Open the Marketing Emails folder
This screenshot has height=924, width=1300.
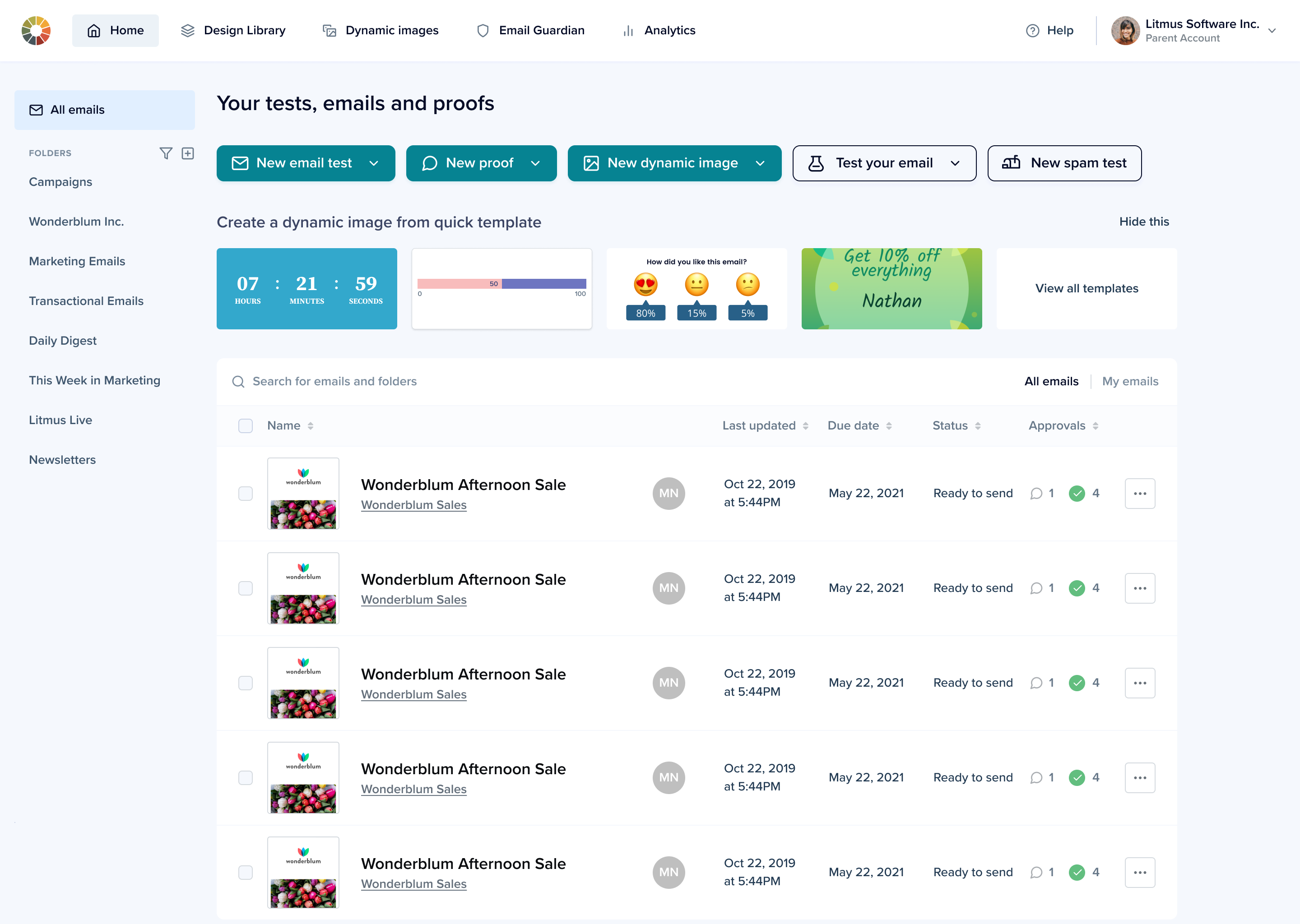click(77, 261)
